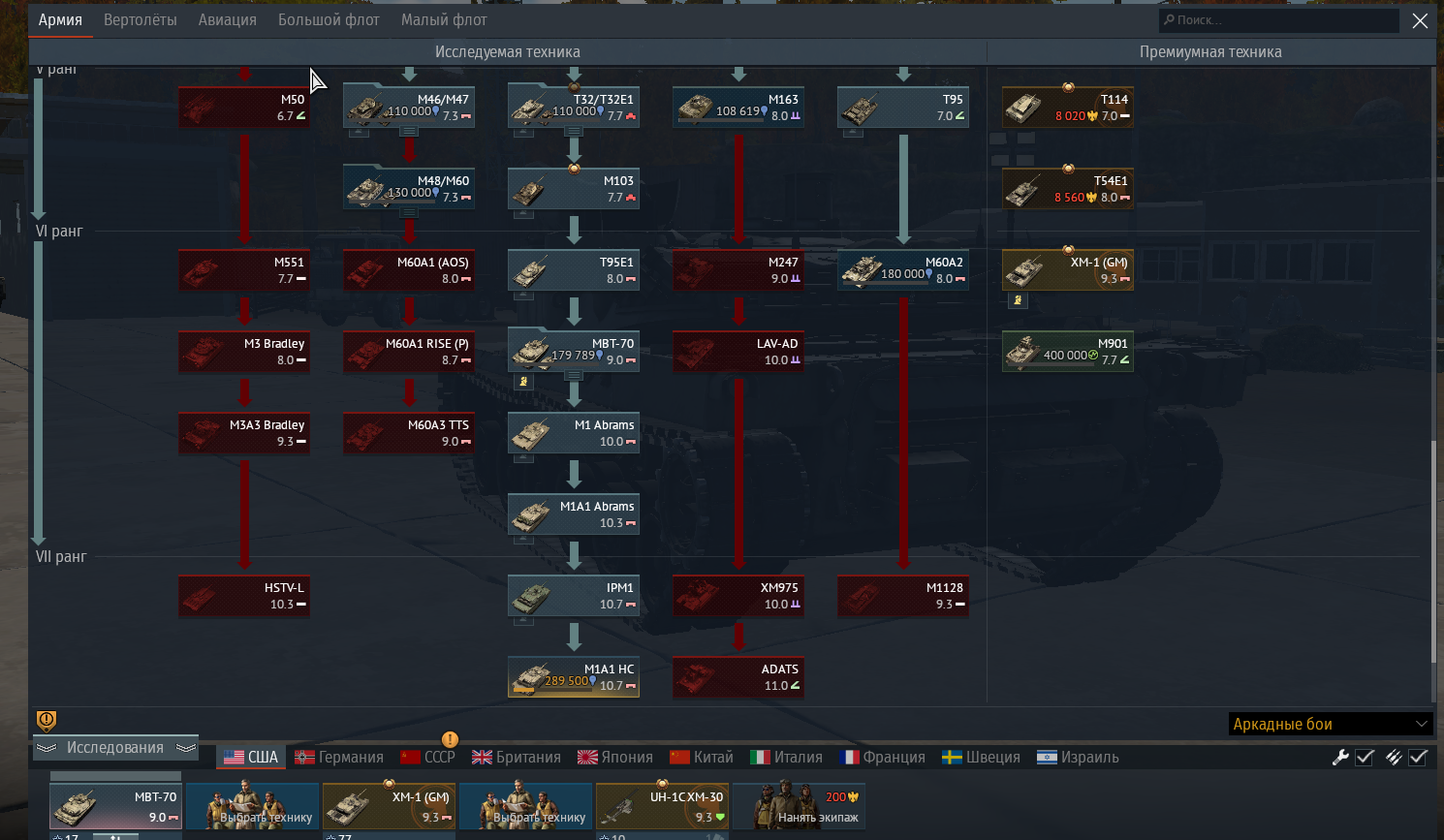Image resolution: width=1444 pixels, height=840 pixels.
Task: Select the Италия nation tab
Action: (787, 757)
